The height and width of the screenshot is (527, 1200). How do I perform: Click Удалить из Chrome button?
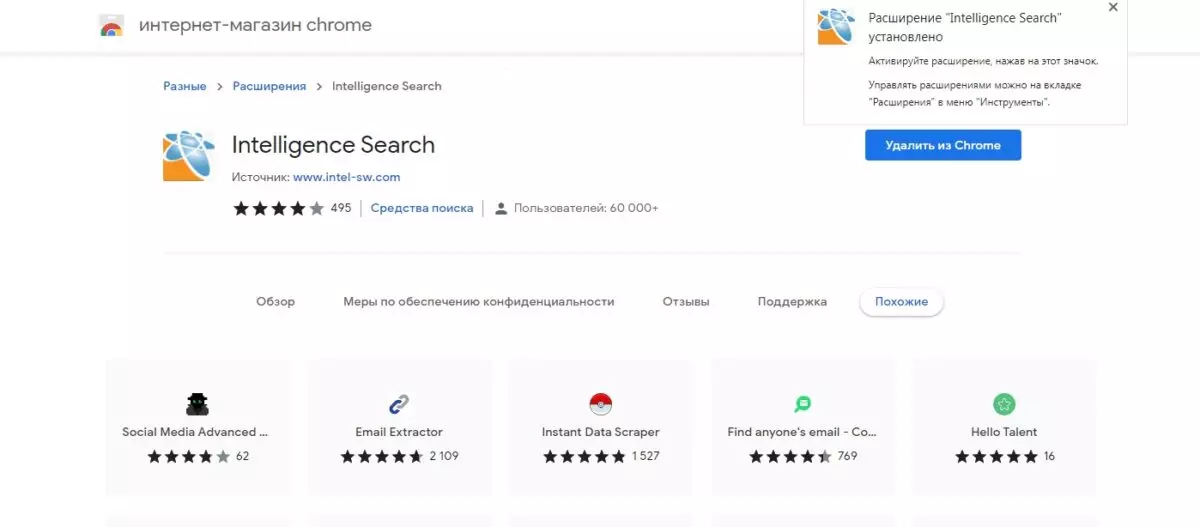pyautogui.click(x=943, y=145)
